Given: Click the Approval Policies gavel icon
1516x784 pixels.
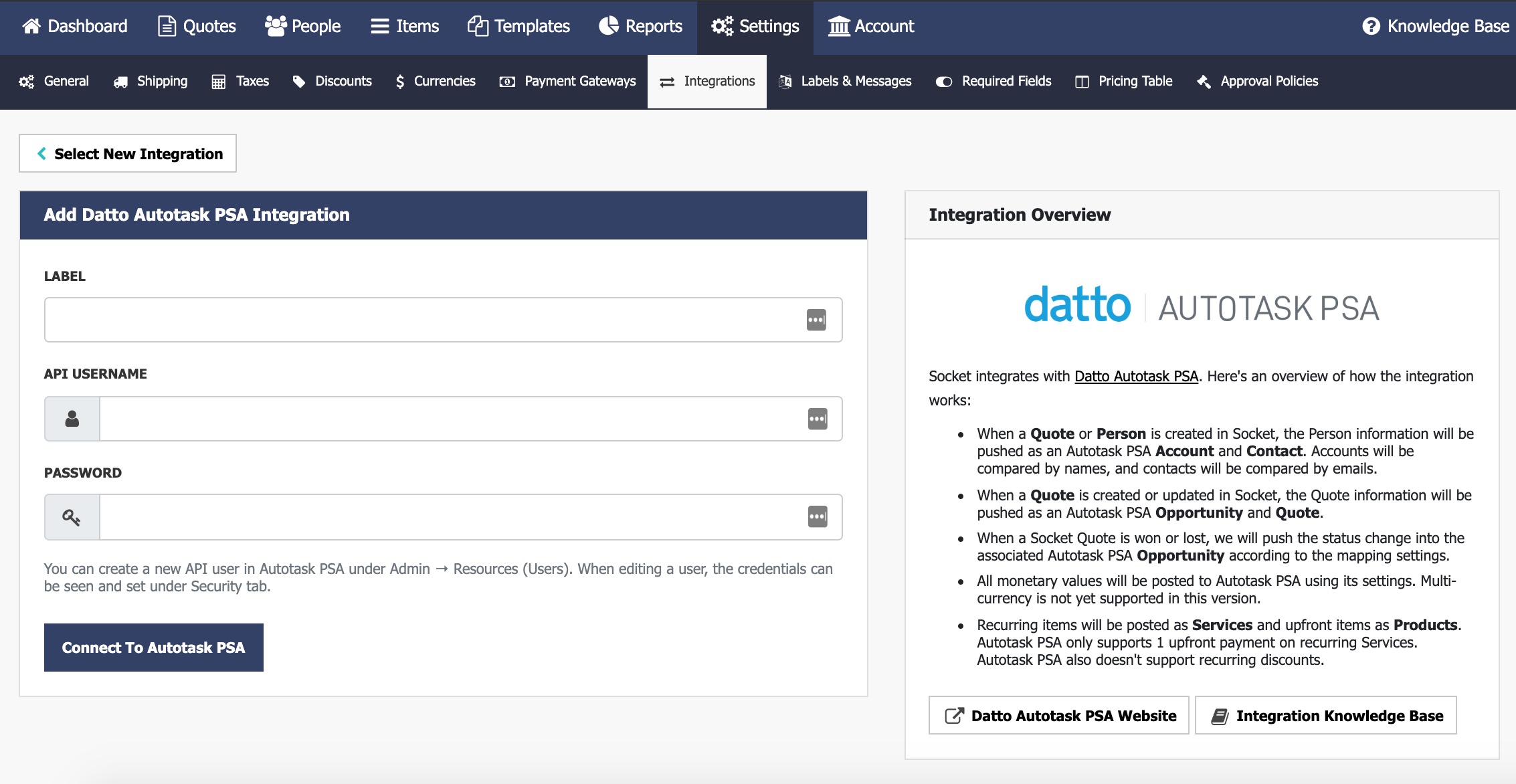Looking at the screenshot, I should pyautogui.click(x=1204, y=82).
